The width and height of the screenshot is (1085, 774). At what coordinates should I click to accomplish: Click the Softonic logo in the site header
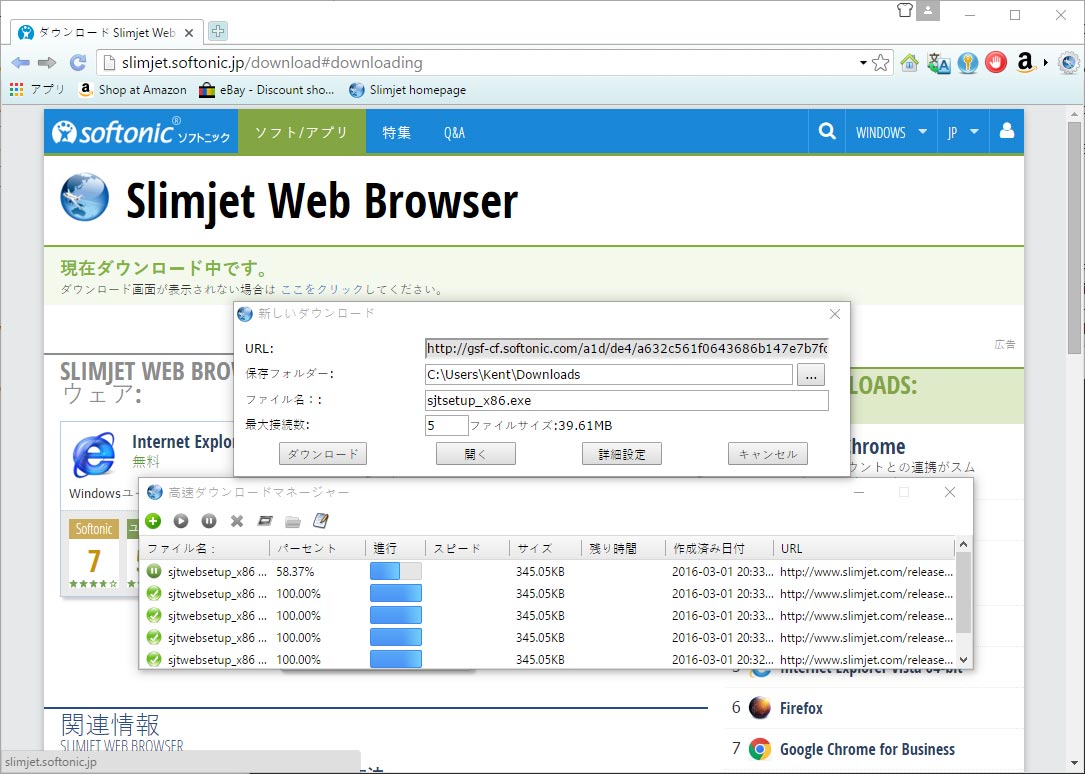[141, 131]
